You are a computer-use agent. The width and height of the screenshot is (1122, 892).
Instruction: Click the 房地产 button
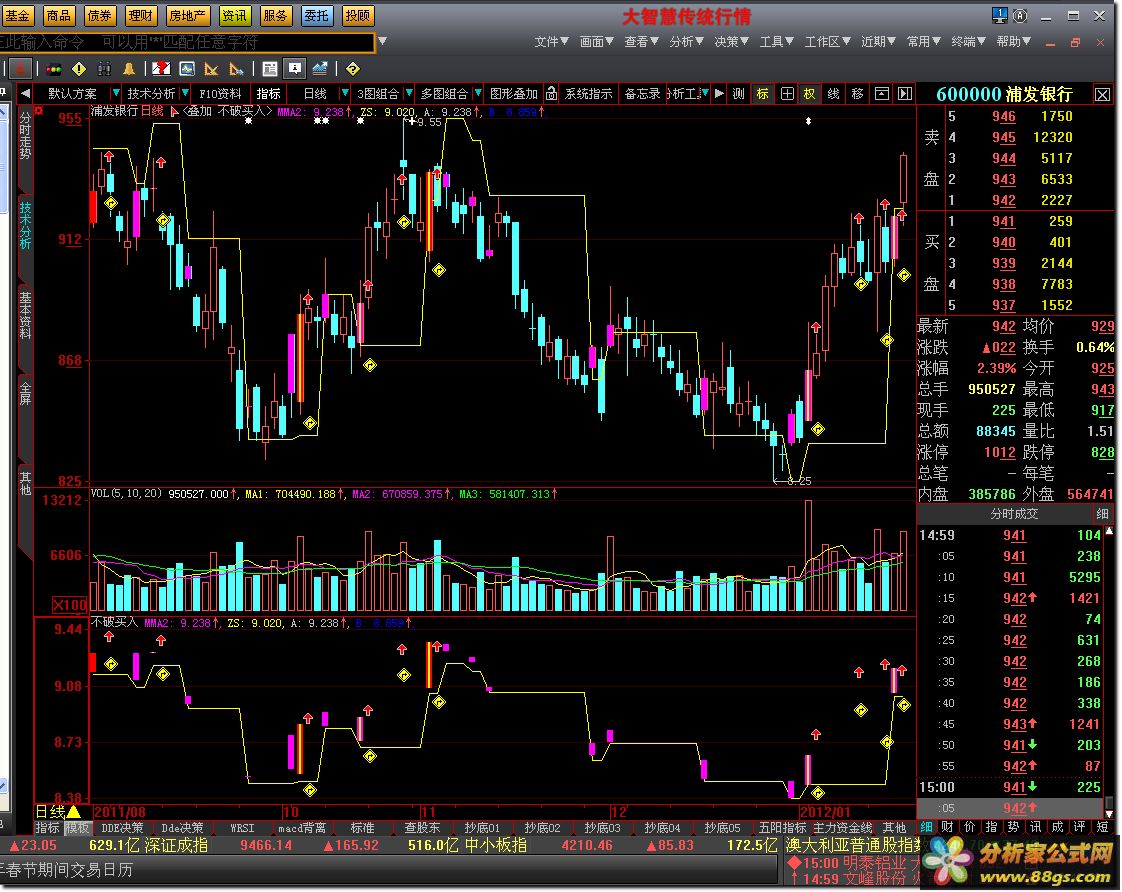point(187,15)
